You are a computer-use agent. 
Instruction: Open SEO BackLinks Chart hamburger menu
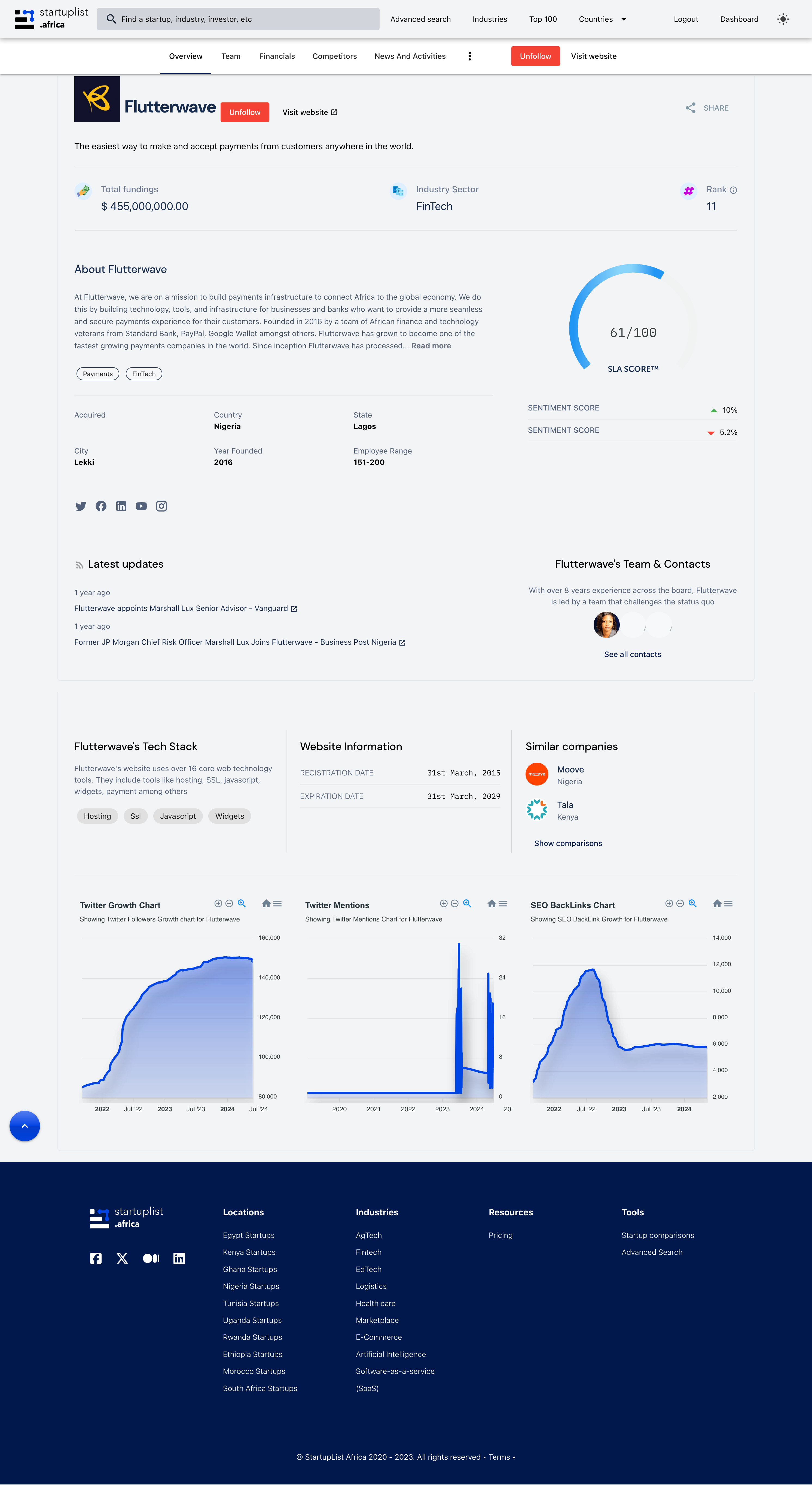tap(728, 903)
